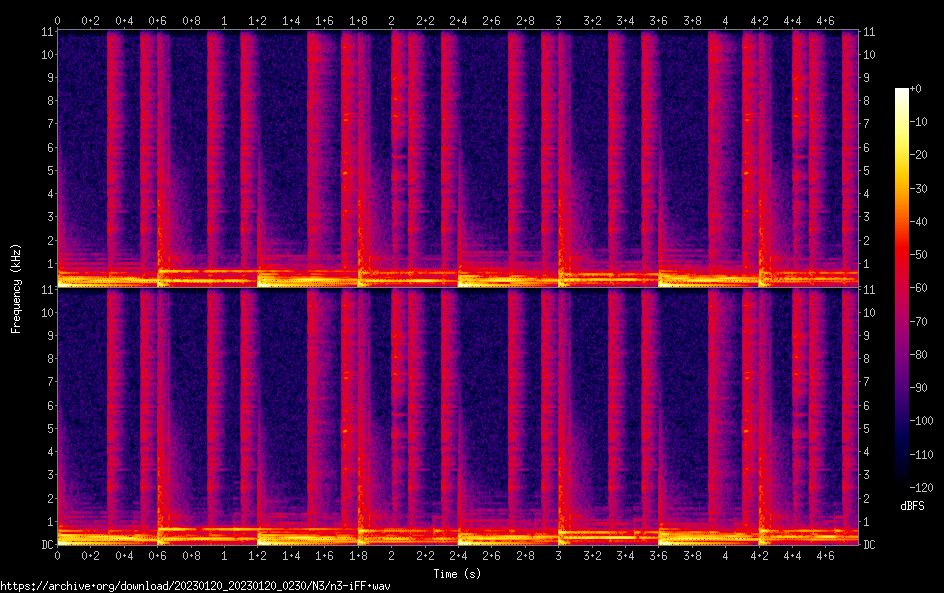The height and width of the screenshot is (593, 944).
Task: Click the 2 second mark on the bottom time axis
Action: click(391, 555)
